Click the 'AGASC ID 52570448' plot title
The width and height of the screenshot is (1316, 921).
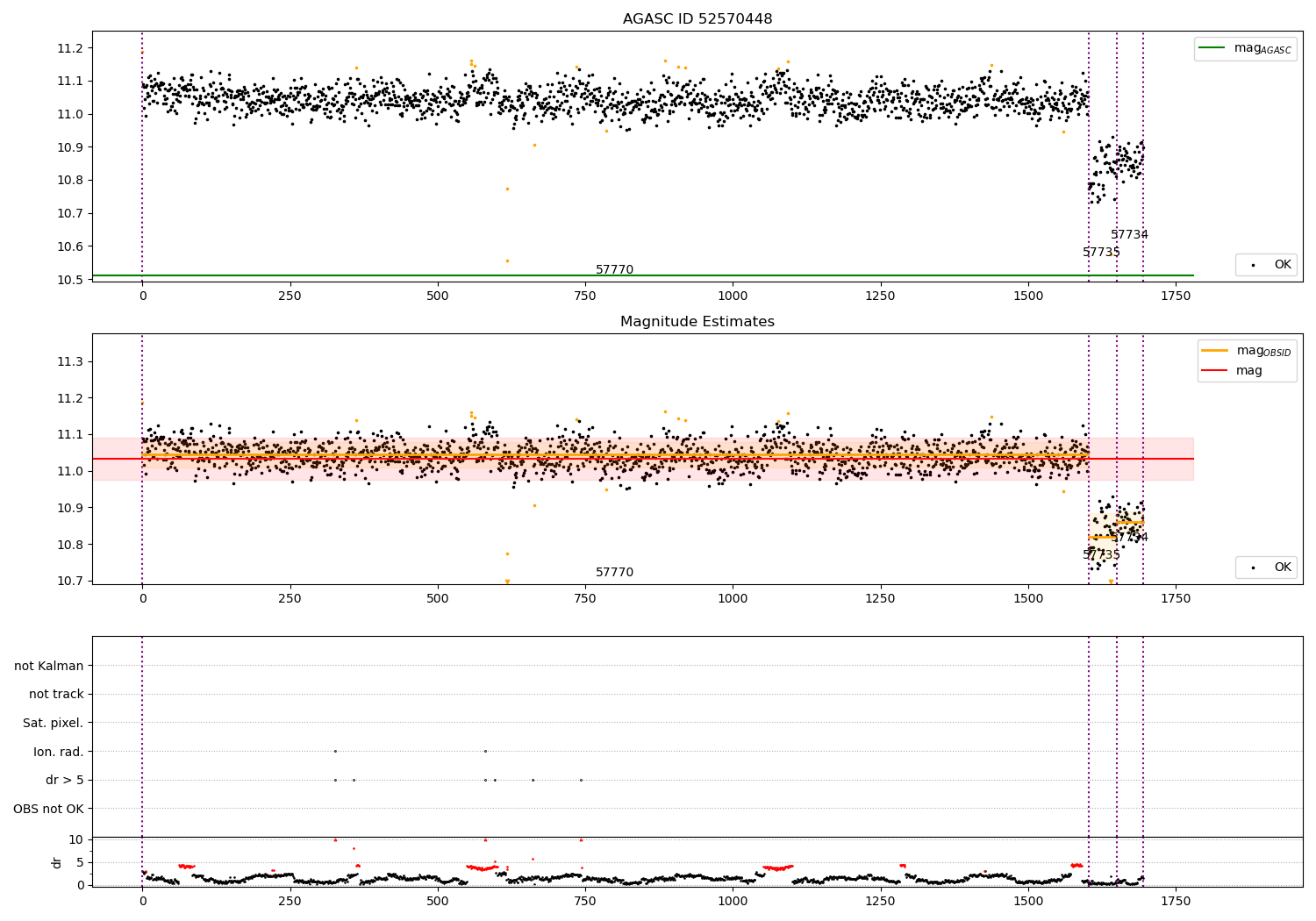click(697, 19)
